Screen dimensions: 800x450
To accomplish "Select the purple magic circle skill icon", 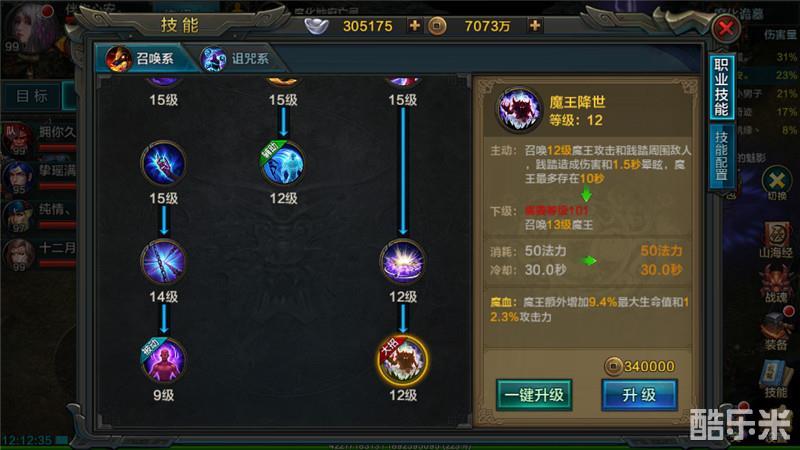I will coord(403,262).
